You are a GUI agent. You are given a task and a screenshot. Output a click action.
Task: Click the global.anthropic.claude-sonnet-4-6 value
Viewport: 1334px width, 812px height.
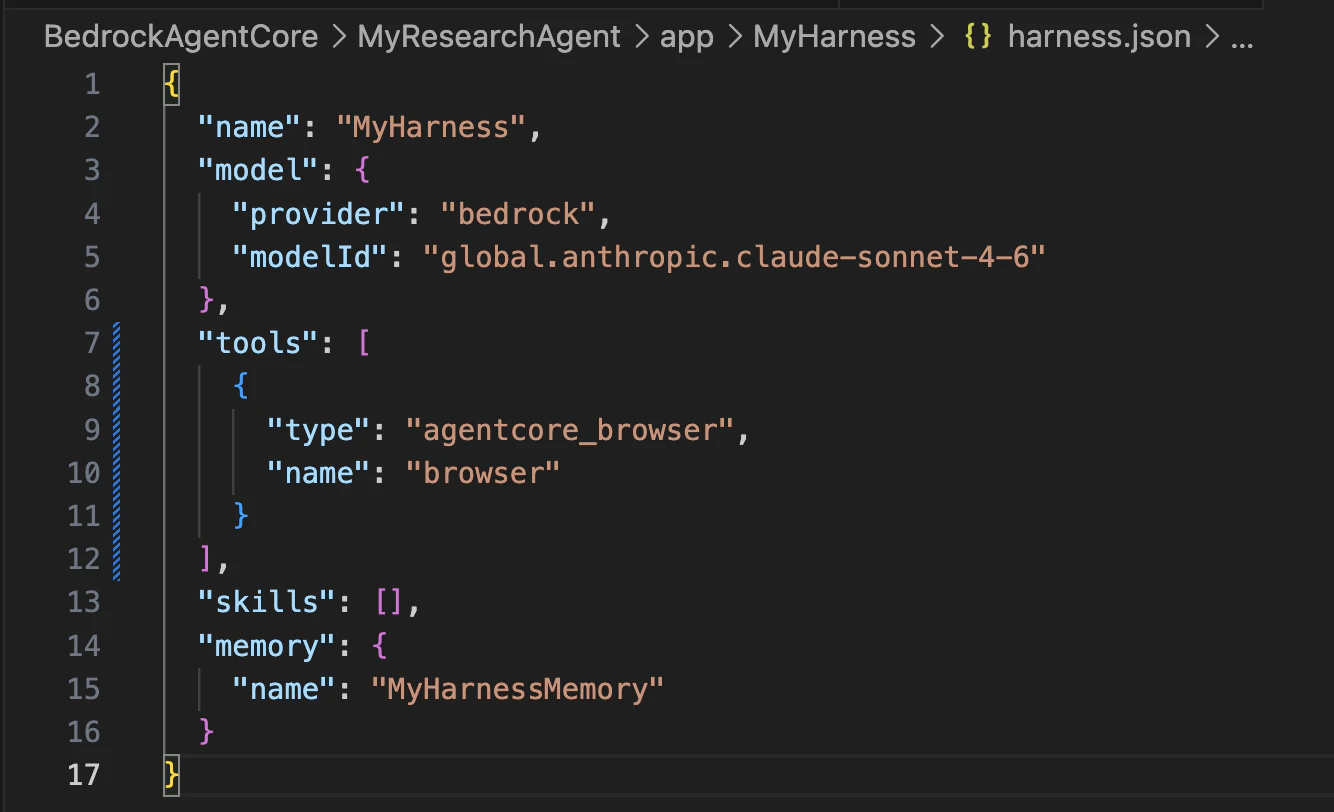coord(734,256)
